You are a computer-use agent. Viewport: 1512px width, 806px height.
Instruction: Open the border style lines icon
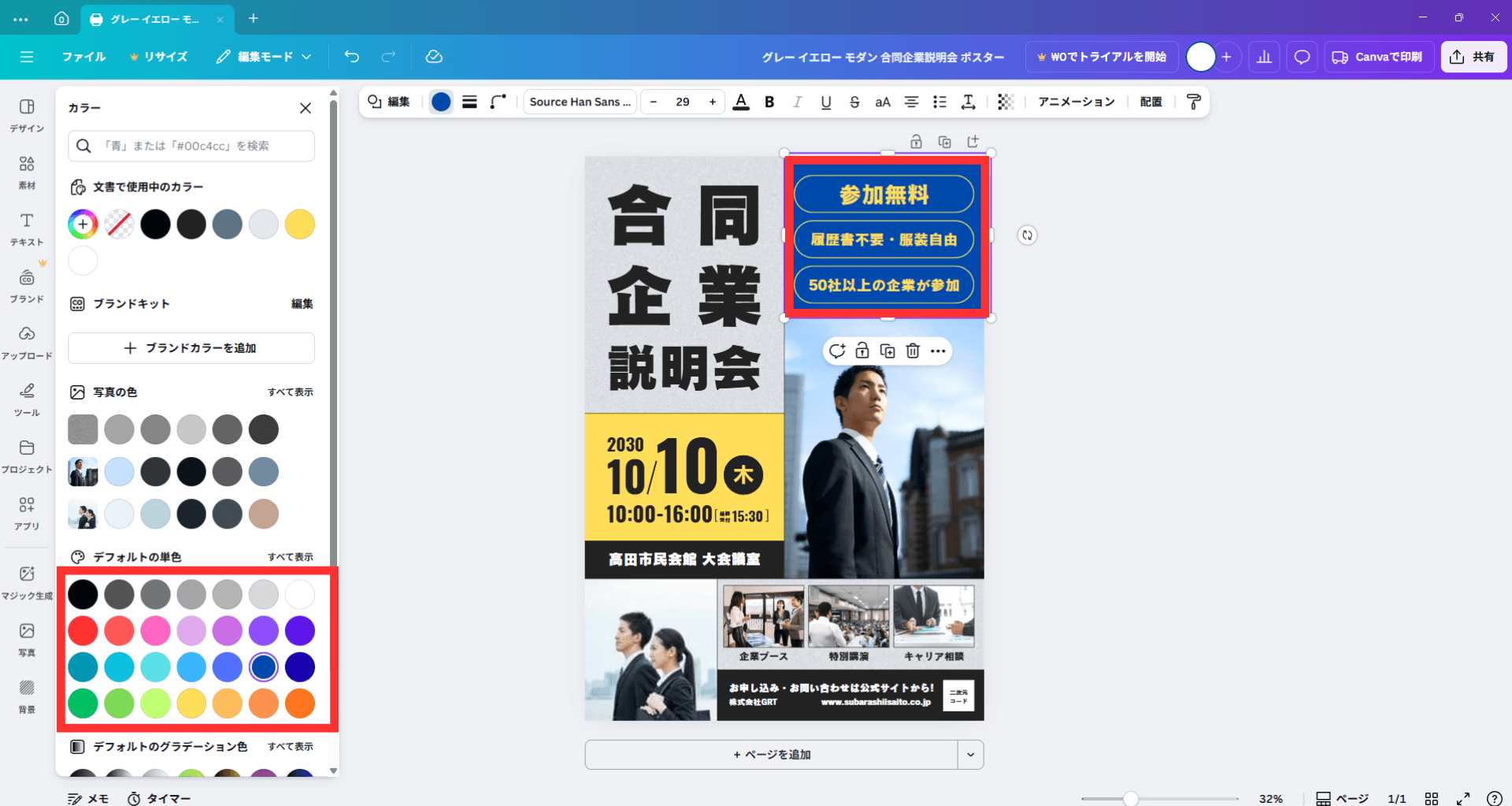click(469, 102)
